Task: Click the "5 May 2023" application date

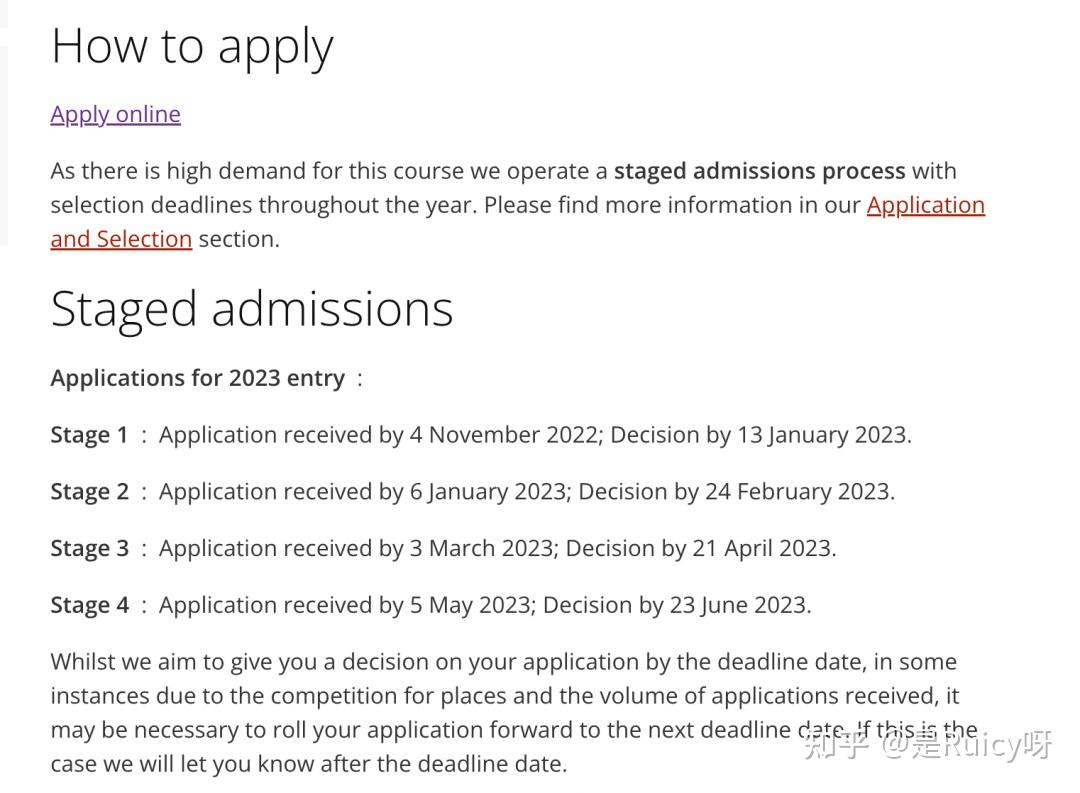Action: 469,605
